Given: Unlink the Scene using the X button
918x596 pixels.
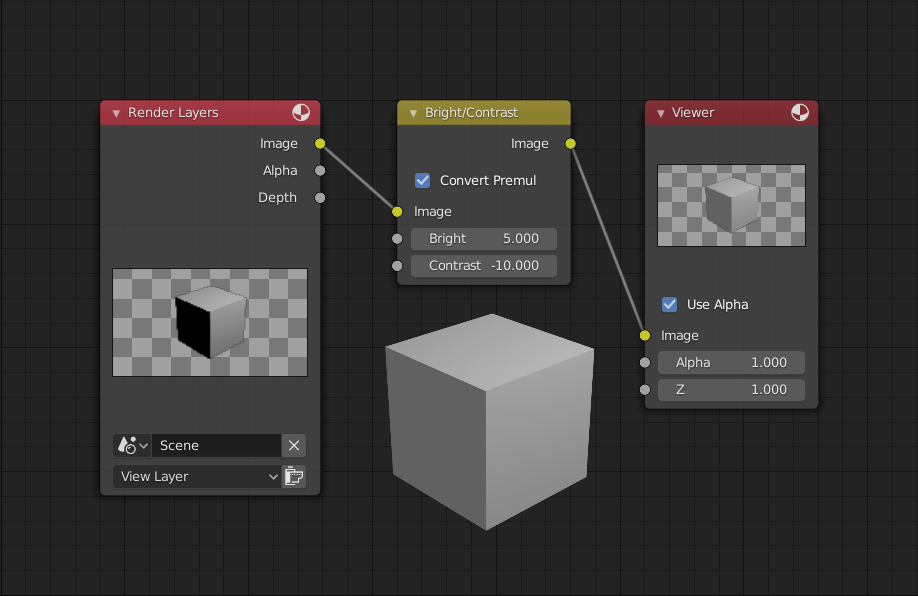Looking at the screenshot, I should [293, 445].
